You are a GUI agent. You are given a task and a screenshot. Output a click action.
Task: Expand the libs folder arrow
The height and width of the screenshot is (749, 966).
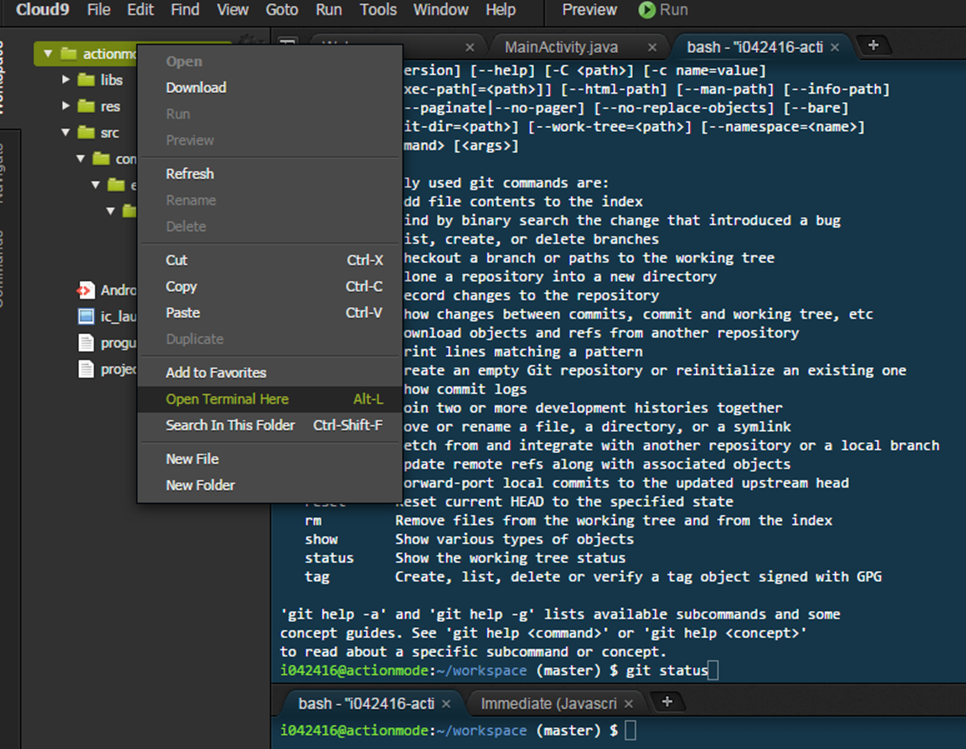[x=65, y=79]
